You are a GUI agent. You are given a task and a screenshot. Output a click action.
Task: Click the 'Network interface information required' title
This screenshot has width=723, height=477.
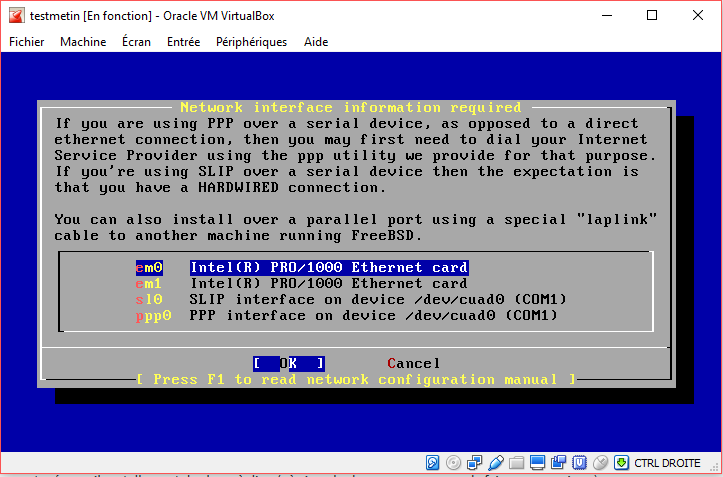tap(351, 107)
